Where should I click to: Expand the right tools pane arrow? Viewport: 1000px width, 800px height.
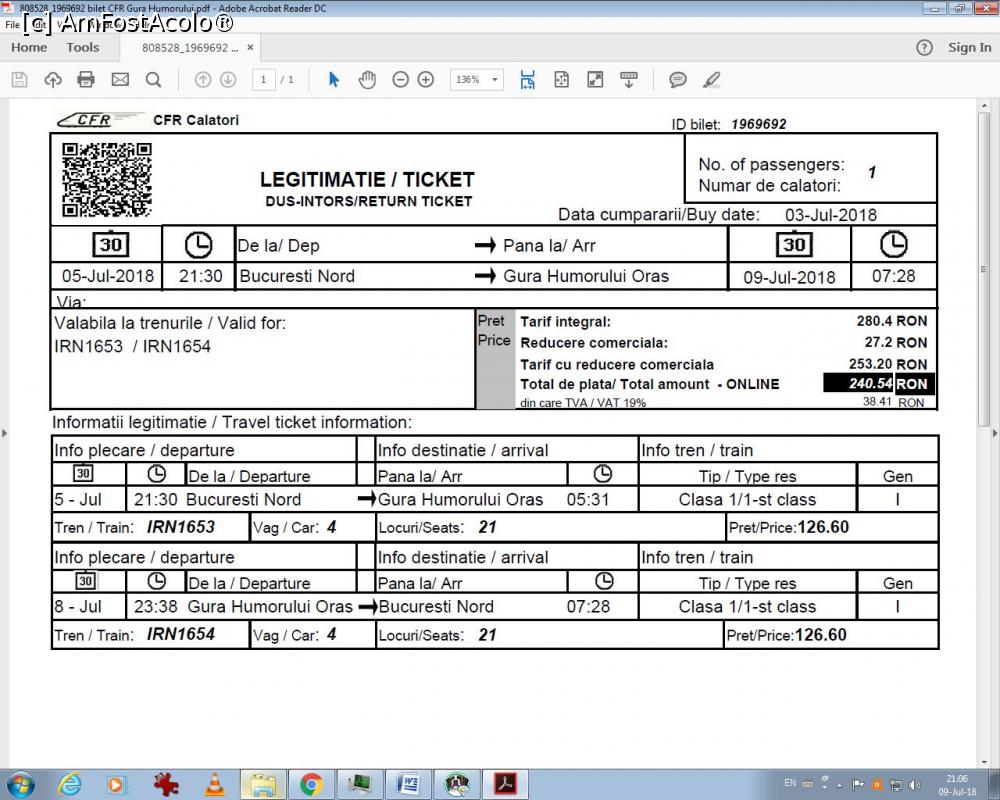pyautogui.click(x=994, y=433)
